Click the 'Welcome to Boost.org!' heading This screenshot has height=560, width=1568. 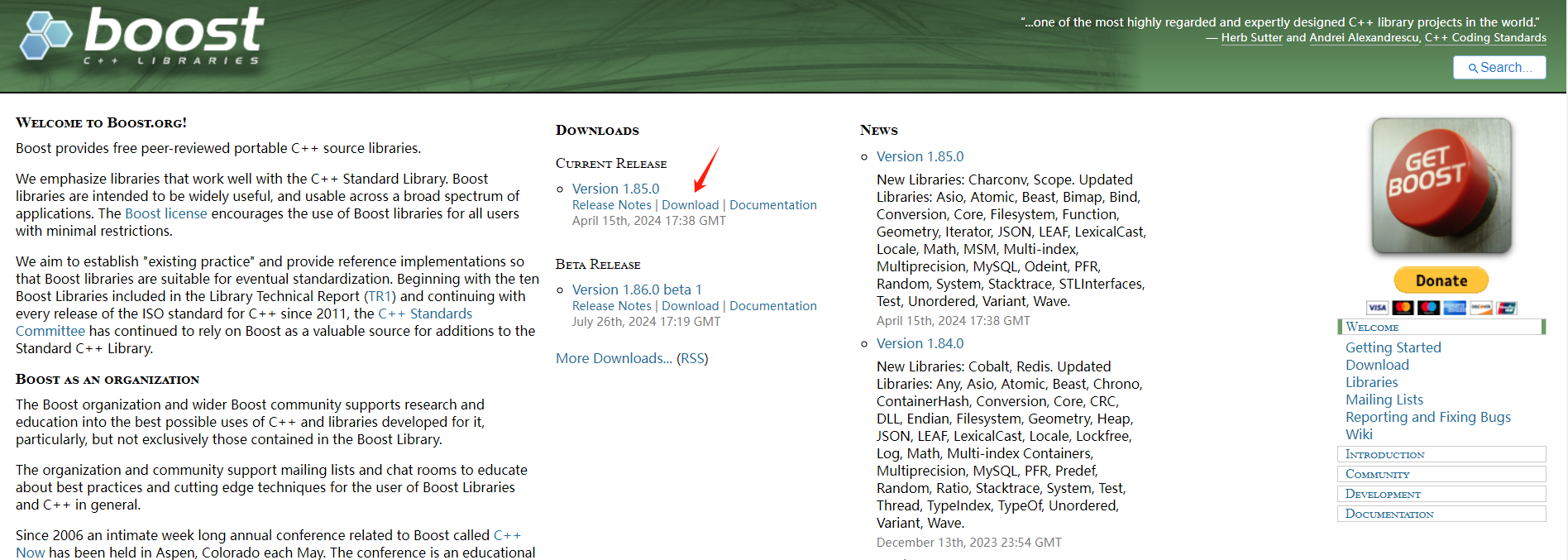point(101,122)
